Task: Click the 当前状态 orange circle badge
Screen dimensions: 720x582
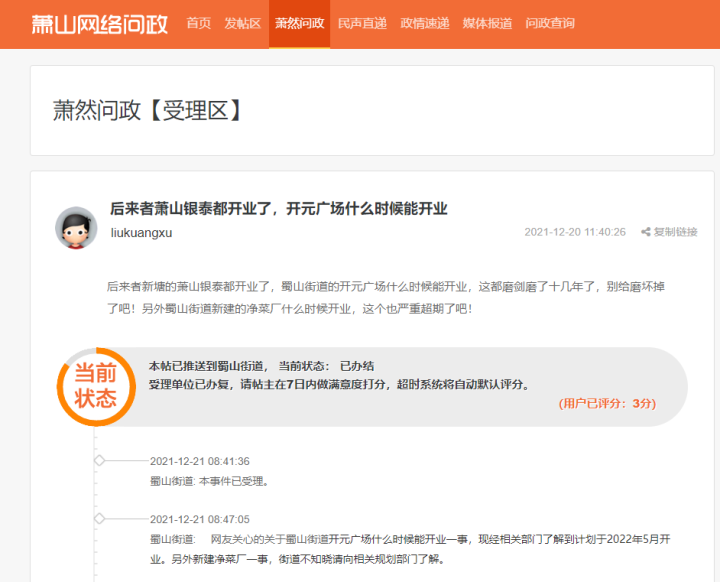Action: [96, 386]
